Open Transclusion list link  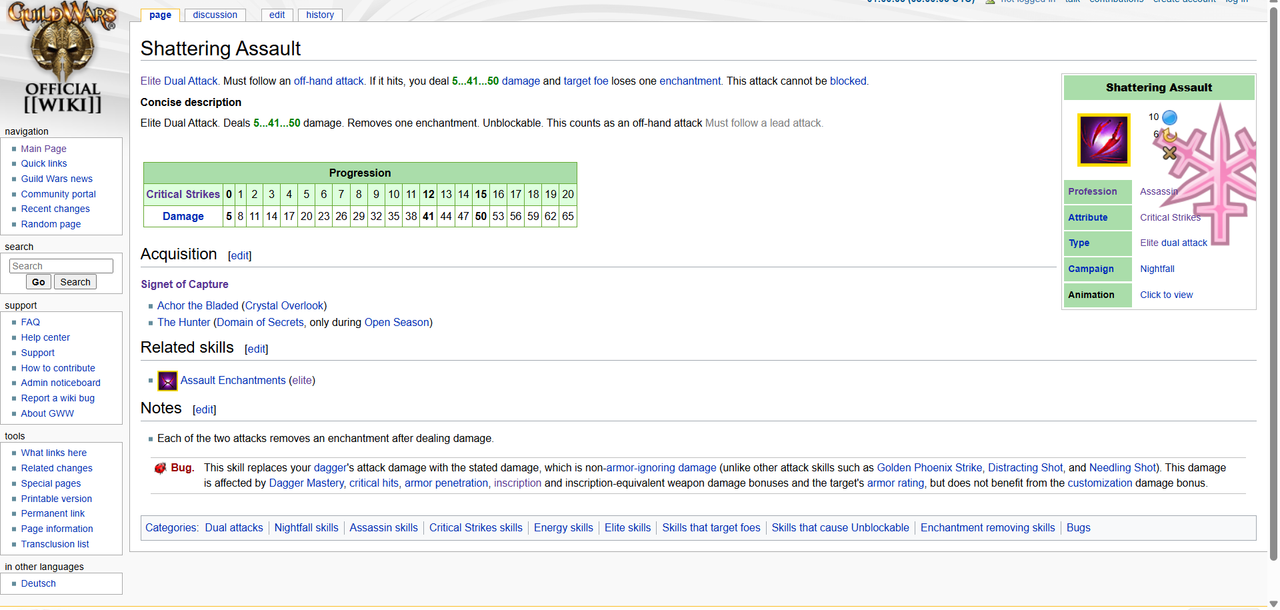click(x=55, y=544)
